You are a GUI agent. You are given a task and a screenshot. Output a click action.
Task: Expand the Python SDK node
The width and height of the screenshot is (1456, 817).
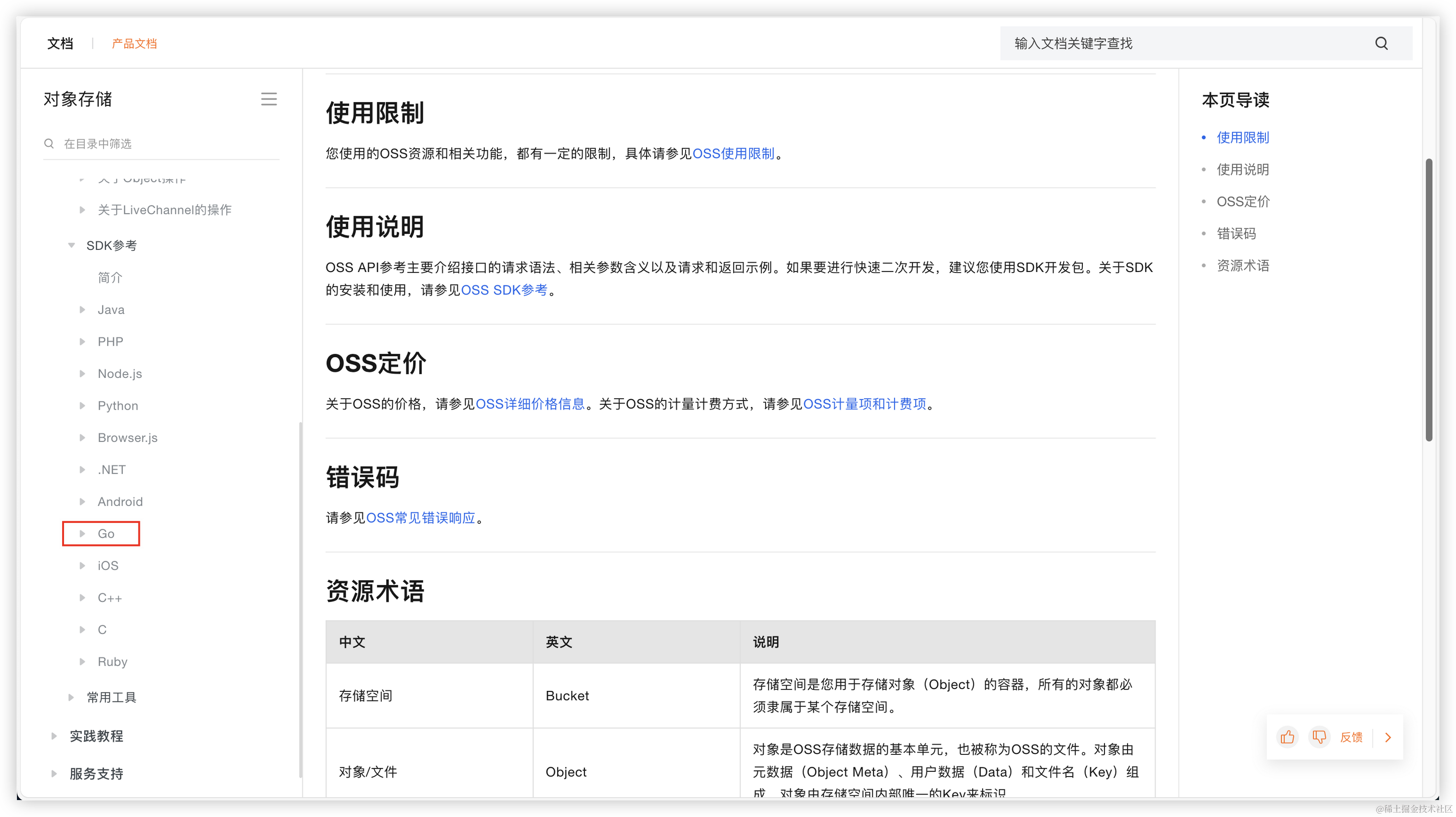pos(82,406)
